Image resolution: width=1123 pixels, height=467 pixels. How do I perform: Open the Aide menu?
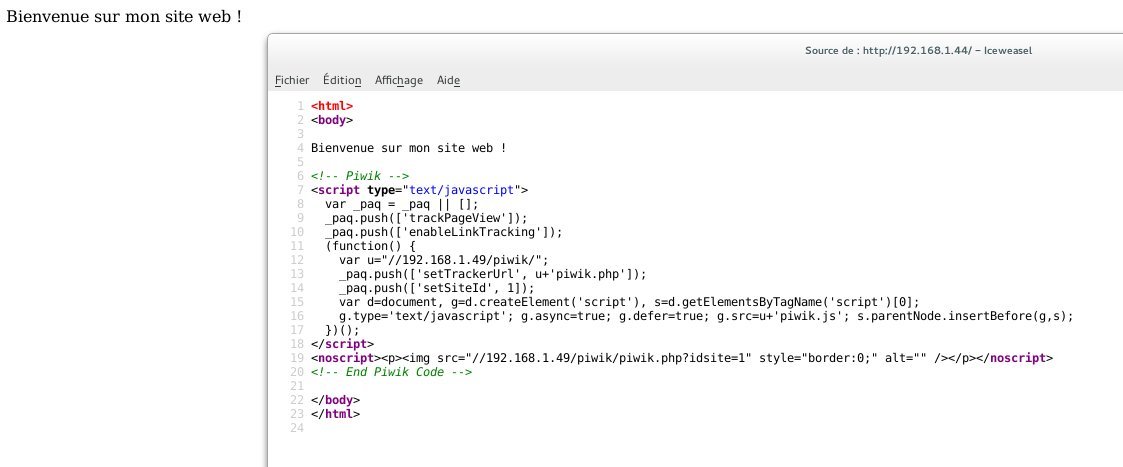point(448,80)
